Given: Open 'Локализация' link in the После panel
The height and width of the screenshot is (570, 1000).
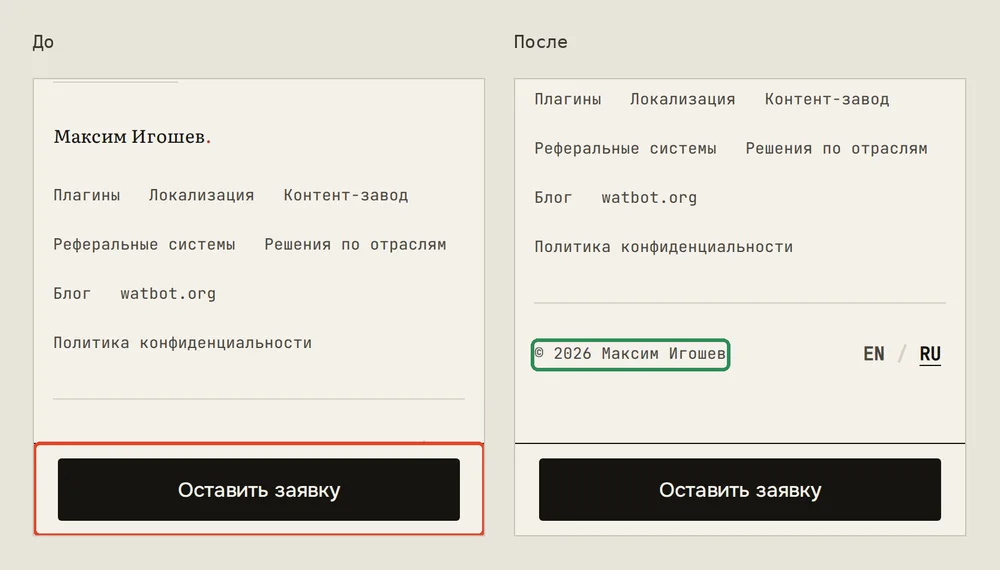Looking at the screenshot, I should coord(682,99).
